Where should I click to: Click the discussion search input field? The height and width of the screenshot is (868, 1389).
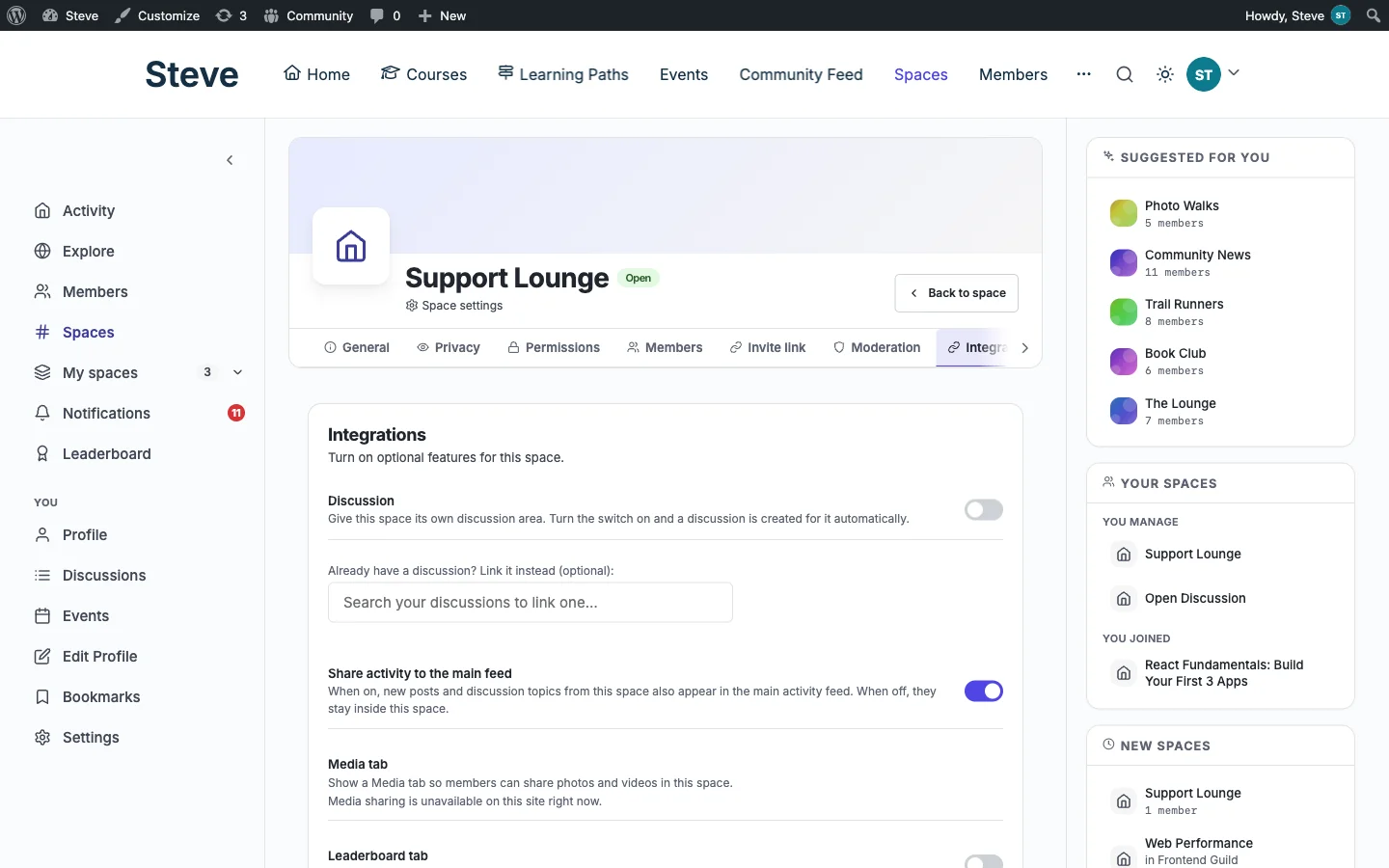(x=531, y=603)
